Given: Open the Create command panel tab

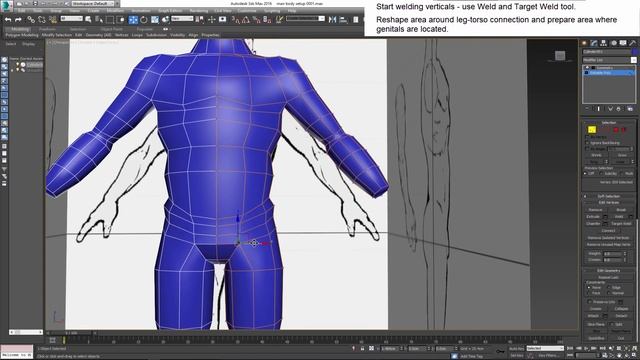Looking at the screenshot, I should (x=584, y=43).
